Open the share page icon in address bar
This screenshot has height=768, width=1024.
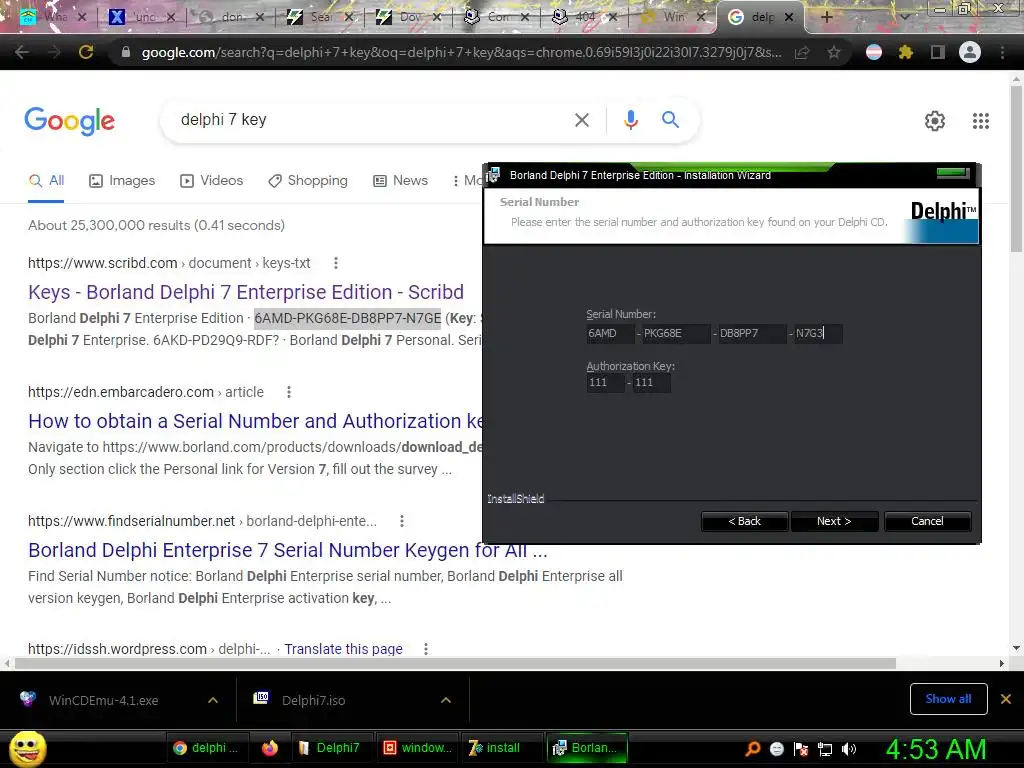click(802, 52)
